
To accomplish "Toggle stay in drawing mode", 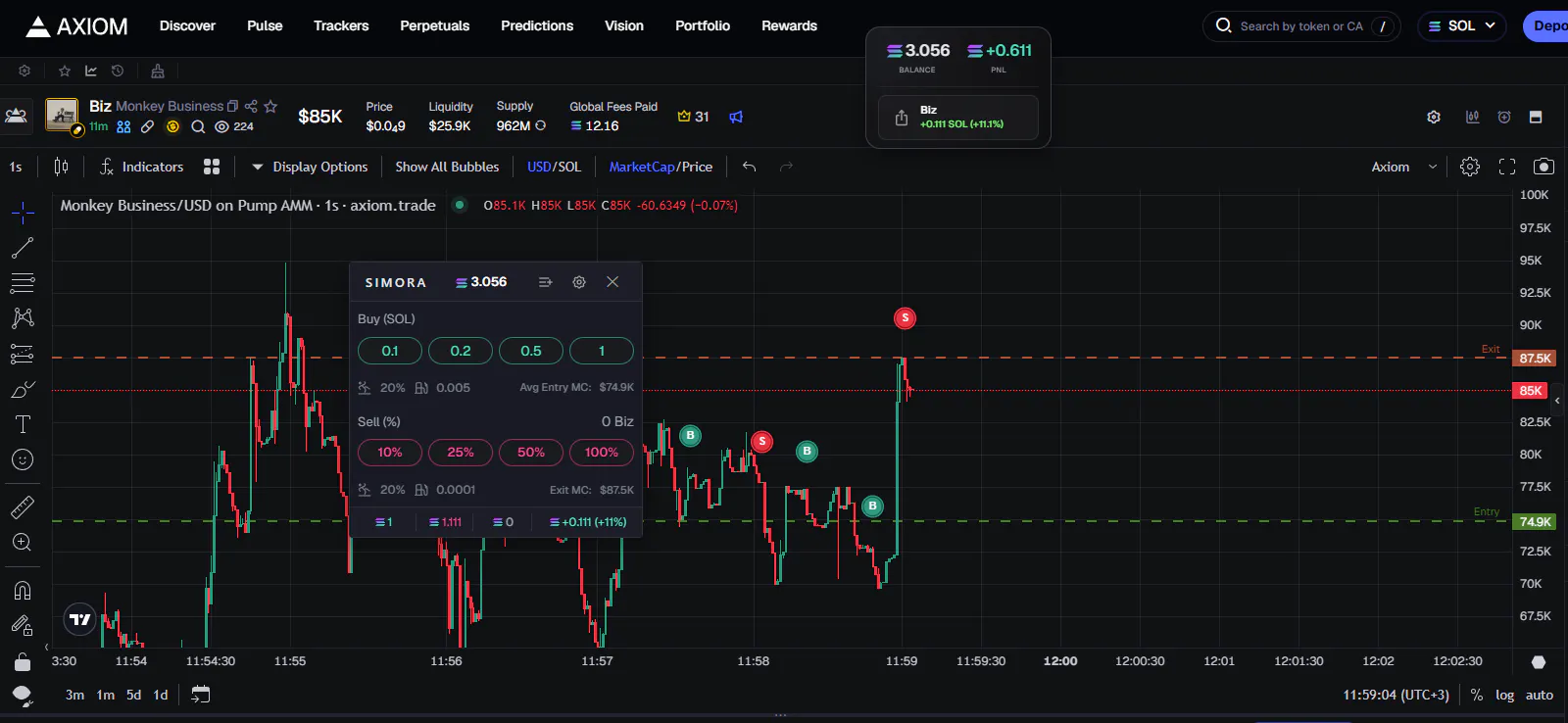I will (x=23, y=625).
